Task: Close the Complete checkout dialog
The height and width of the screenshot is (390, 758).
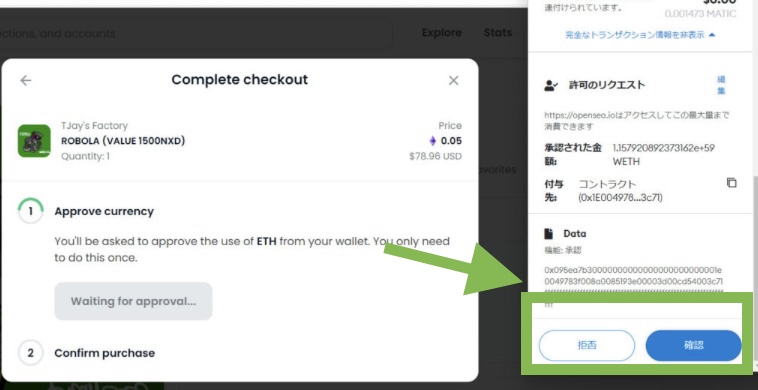Action: 453,80
